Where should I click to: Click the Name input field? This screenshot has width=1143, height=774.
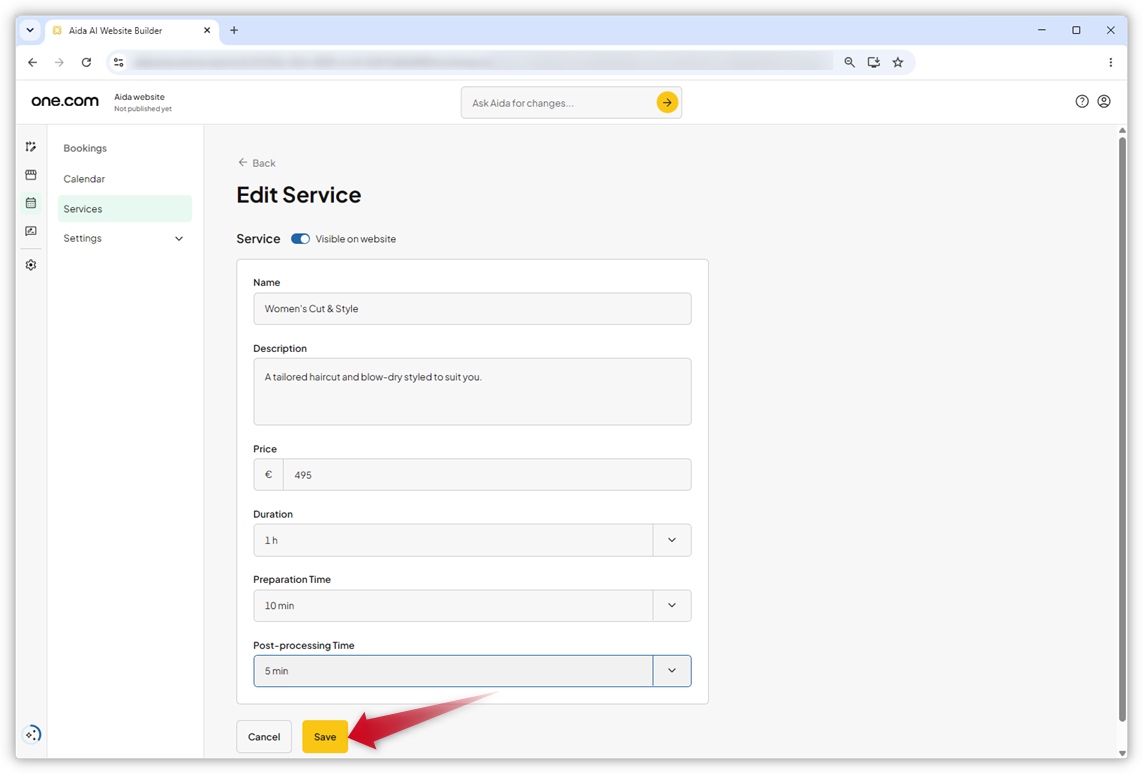click(472, 309)
